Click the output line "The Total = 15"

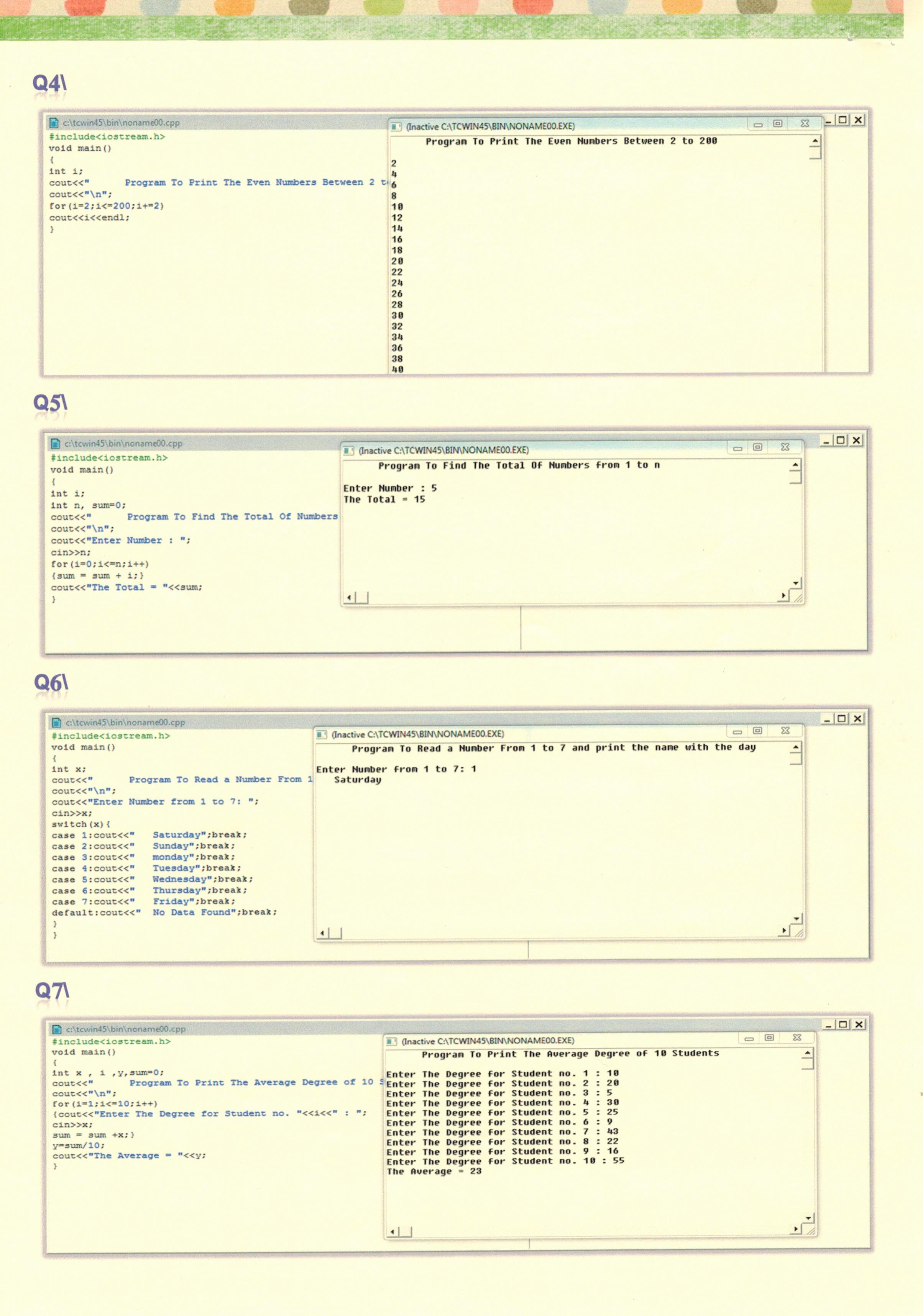(x=384, y=500)
